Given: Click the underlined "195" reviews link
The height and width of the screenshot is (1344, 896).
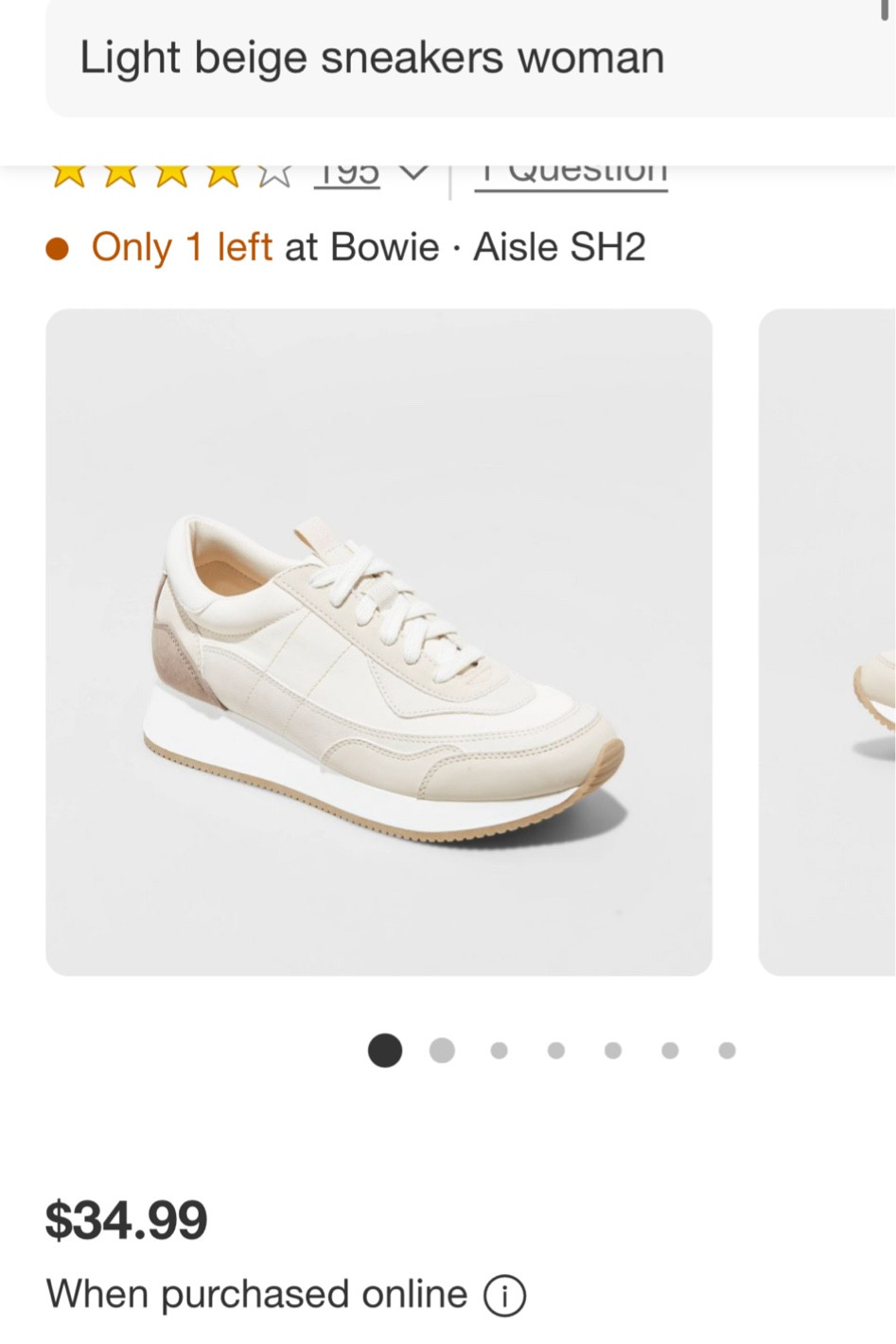Looking at the screenshot, I should [x=346, y=170].
